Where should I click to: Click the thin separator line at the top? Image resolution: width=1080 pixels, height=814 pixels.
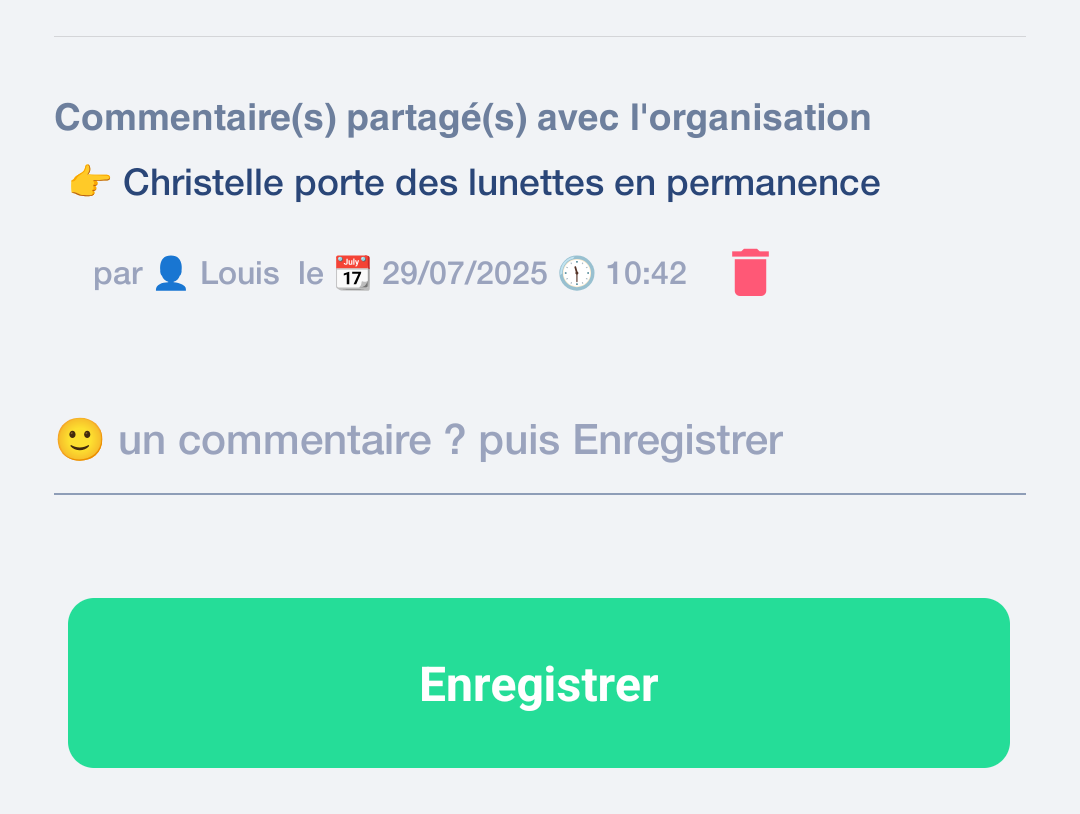[x=540, y=37]
